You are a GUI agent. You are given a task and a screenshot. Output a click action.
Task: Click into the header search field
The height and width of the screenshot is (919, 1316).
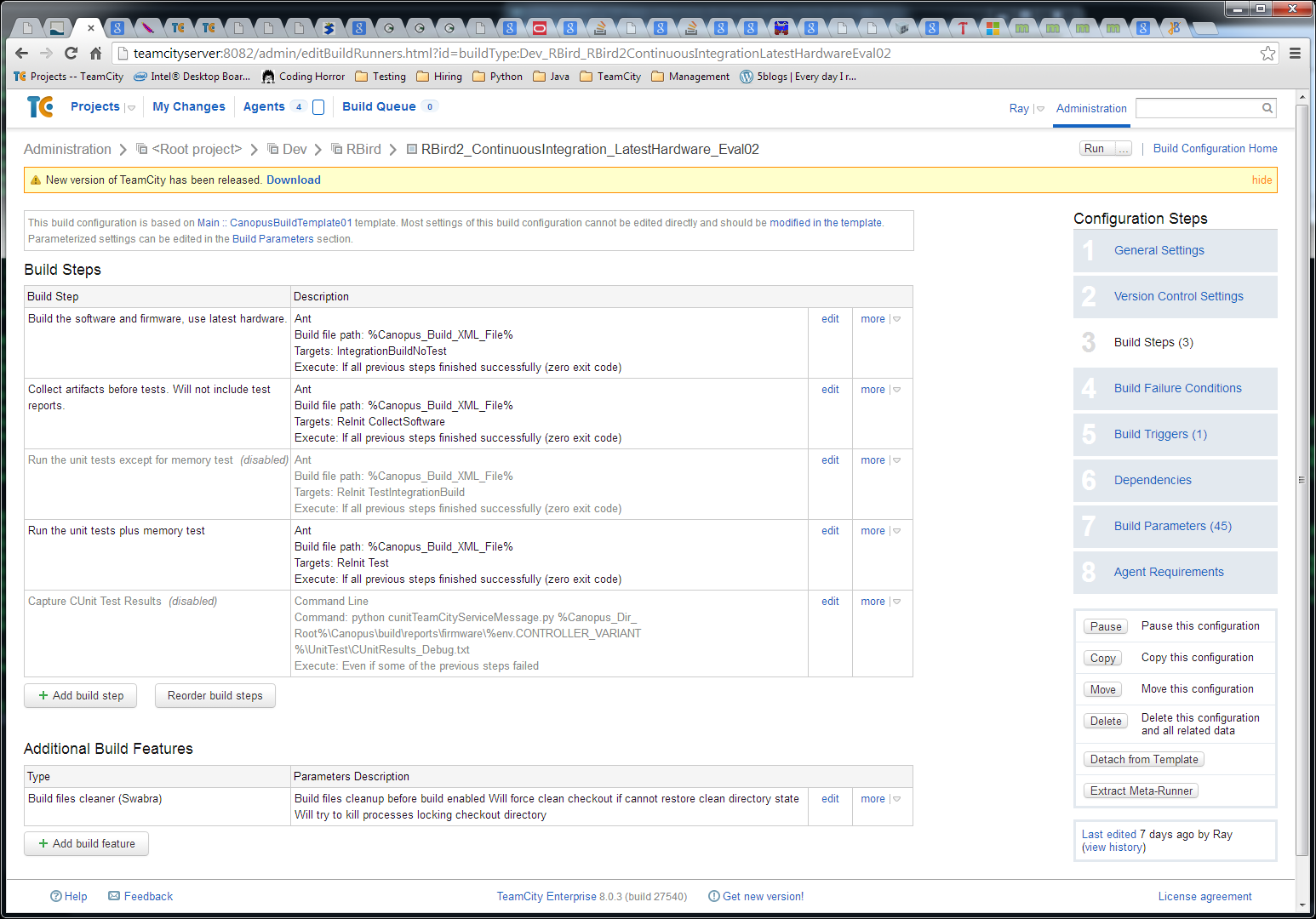click(1198, 108)
